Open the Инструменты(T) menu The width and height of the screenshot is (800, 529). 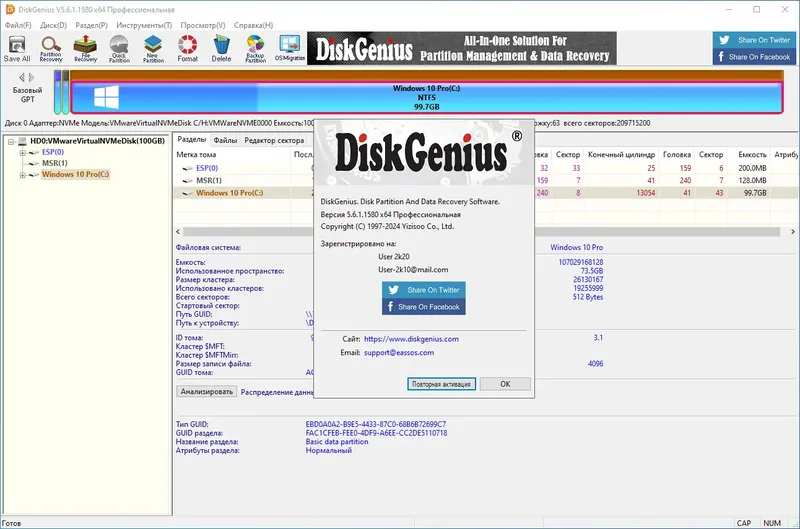[144, 25]
